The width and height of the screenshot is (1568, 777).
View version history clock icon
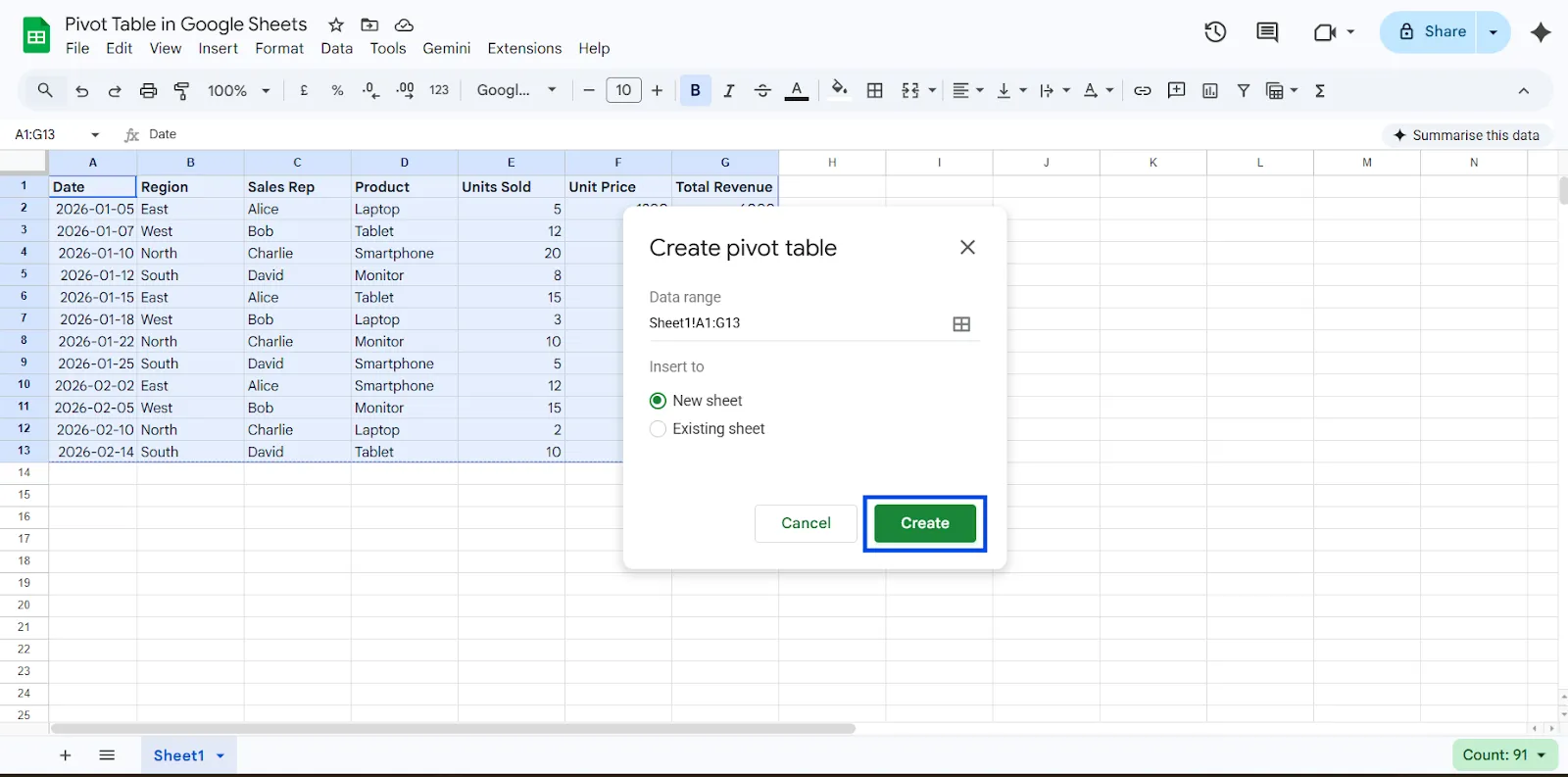click(x=1215, y=32)
